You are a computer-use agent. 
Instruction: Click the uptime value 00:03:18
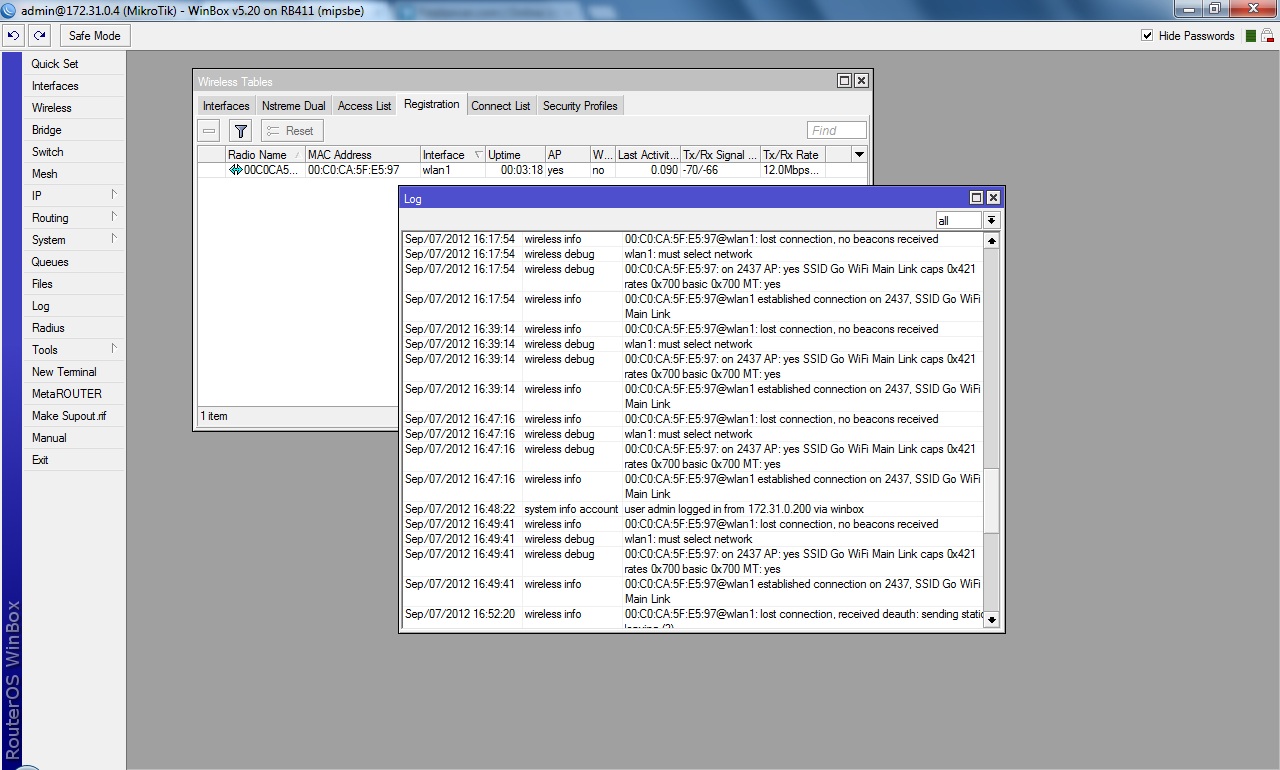pos(522,170)
